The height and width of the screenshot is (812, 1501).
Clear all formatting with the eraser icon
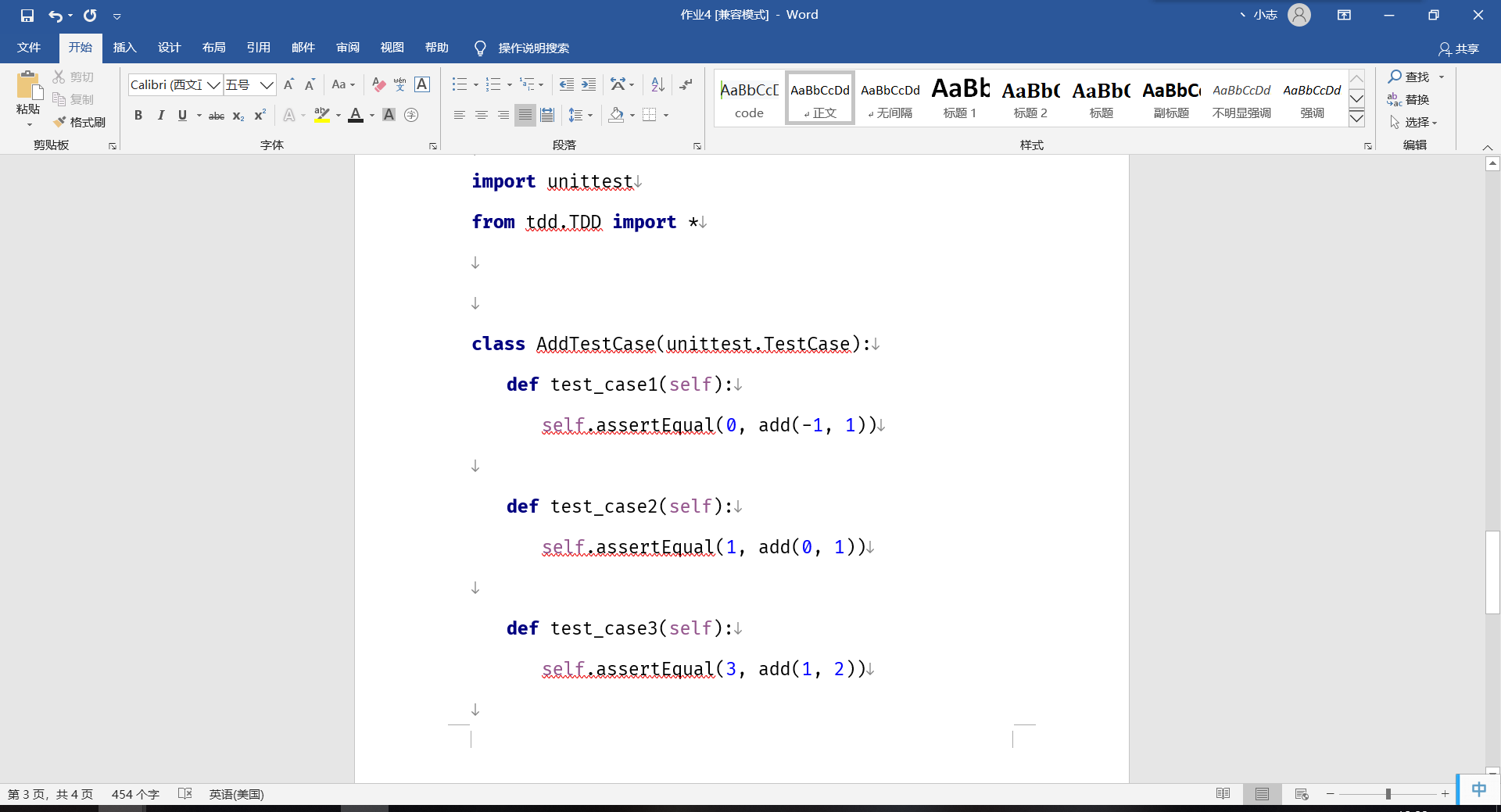coord(378,84)
